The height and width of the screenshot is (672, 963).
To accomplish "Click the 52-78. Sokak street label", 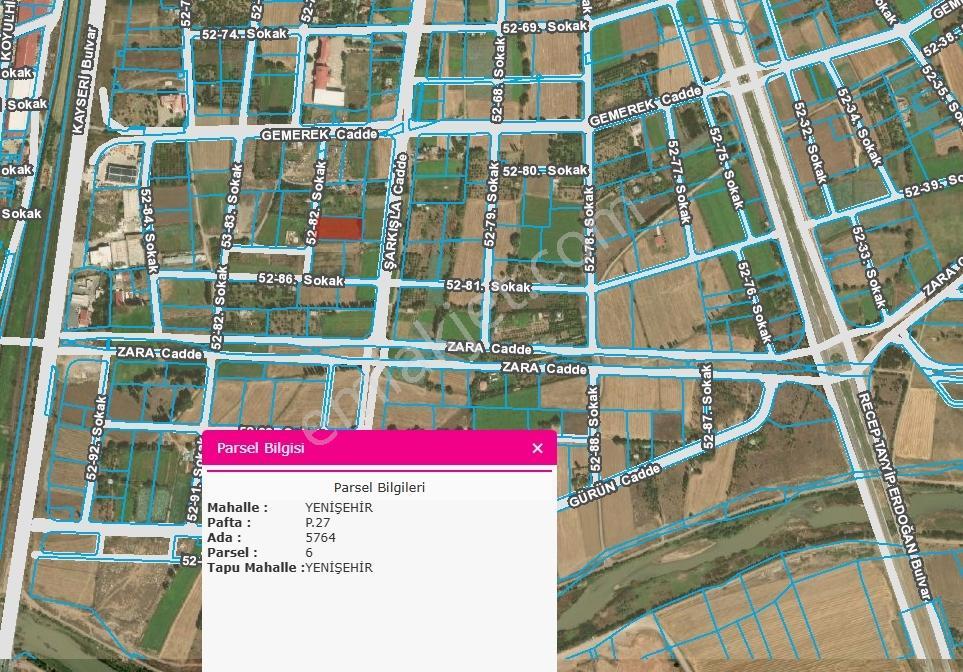I will [589, 229].
